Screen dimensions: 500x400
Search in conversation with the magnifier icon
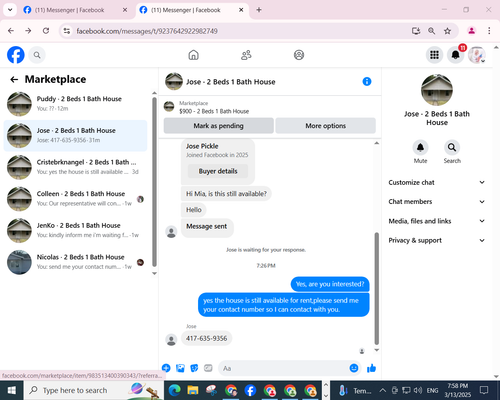point(452,147)
